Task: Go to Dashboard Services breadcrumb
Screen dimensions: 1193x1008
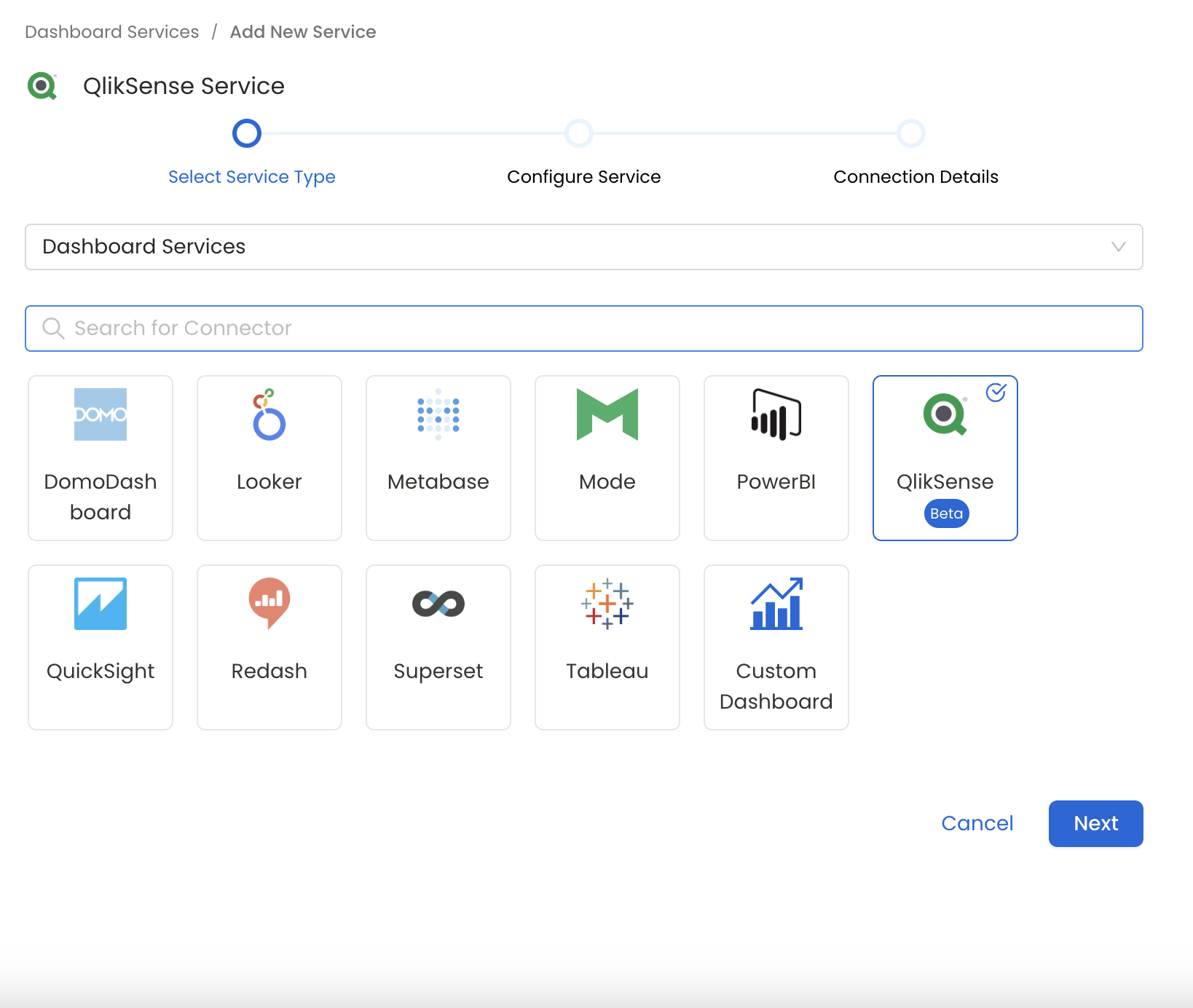Action: coord(112,32)
